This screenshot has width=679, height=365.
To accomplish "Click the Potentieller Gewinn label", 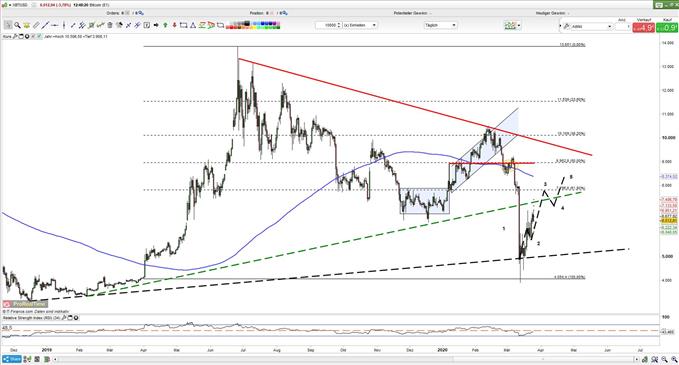I will (x=410, y=13).
